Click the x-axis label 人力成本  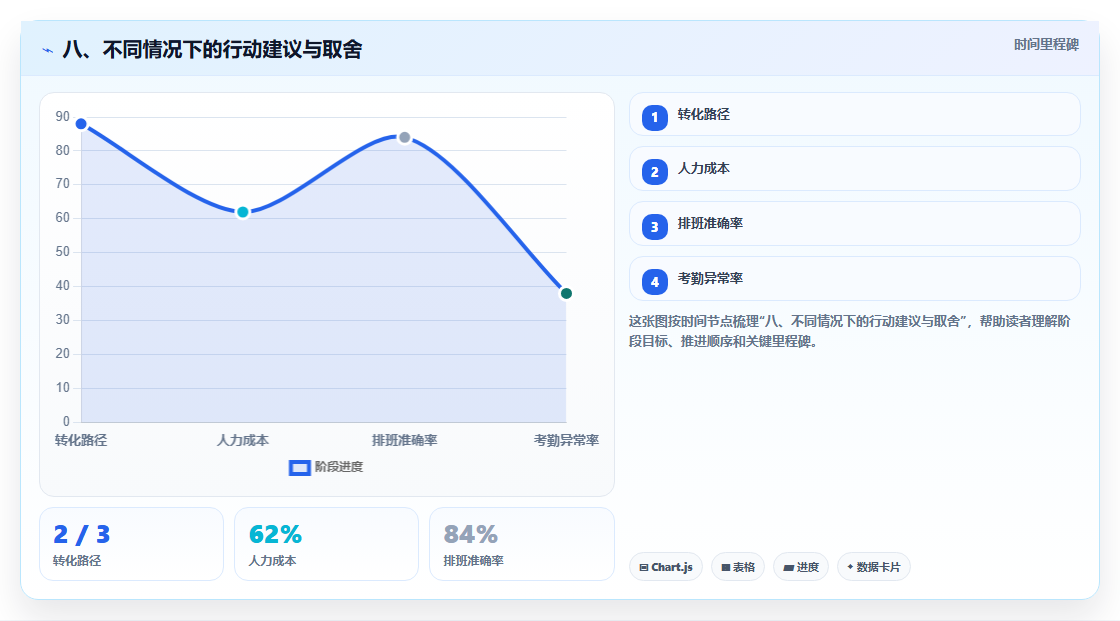(x=243, y=440)
